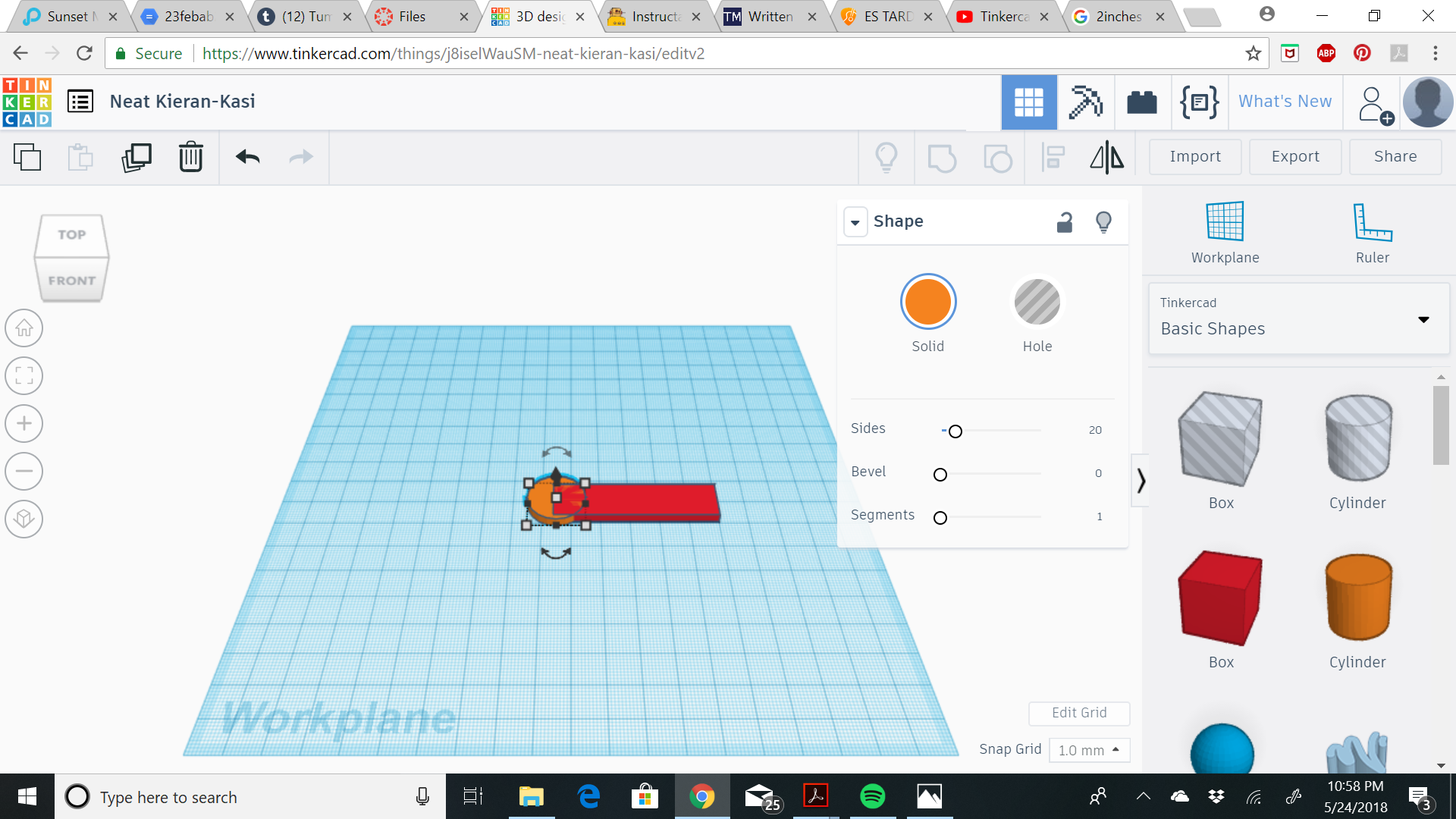Screen dimensions: 1456x819
Task: Open the What's New link
Action: tap(1285, 102)
